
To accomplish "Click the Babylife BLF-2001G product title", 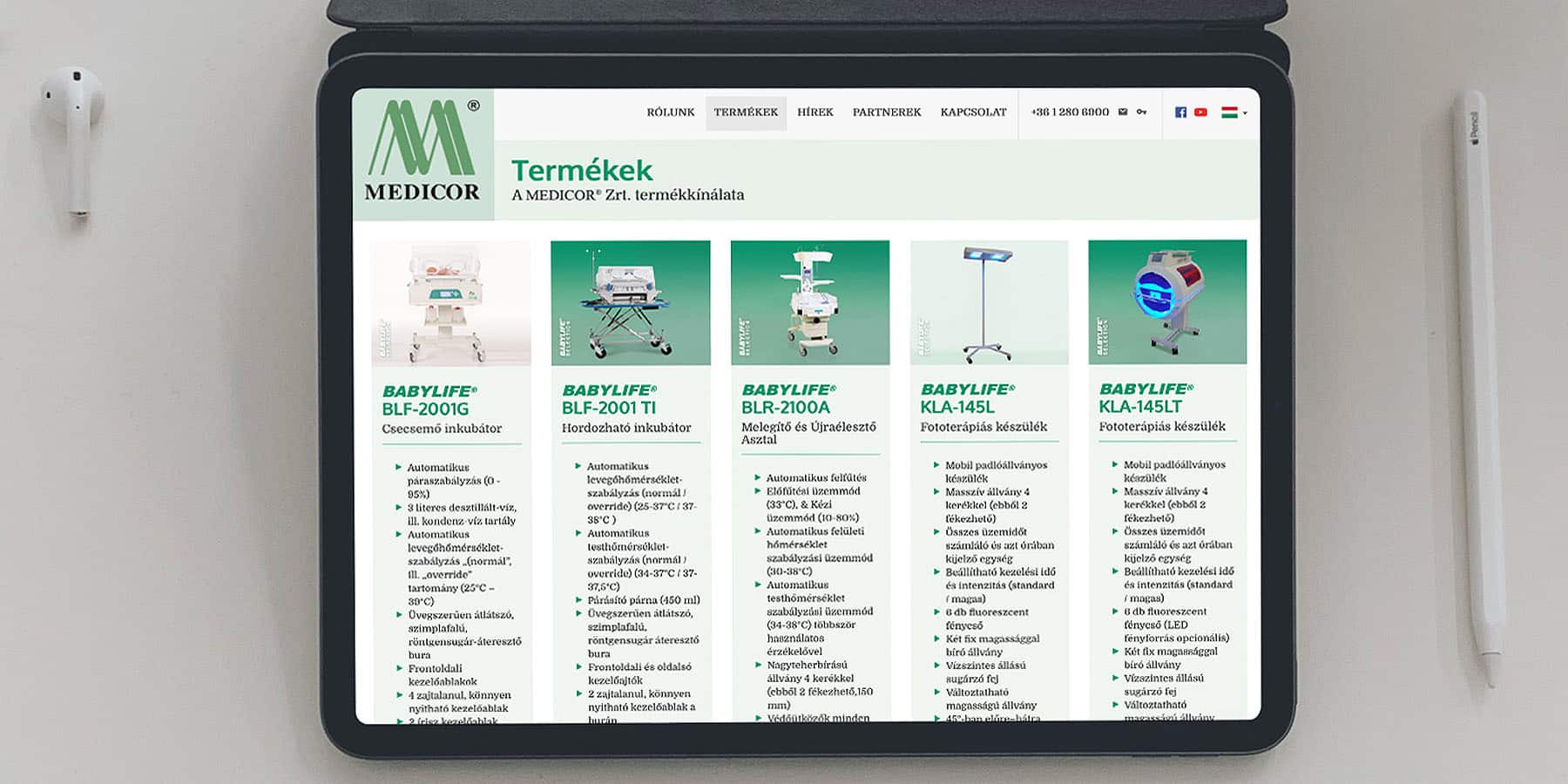I will click(429, 401).
